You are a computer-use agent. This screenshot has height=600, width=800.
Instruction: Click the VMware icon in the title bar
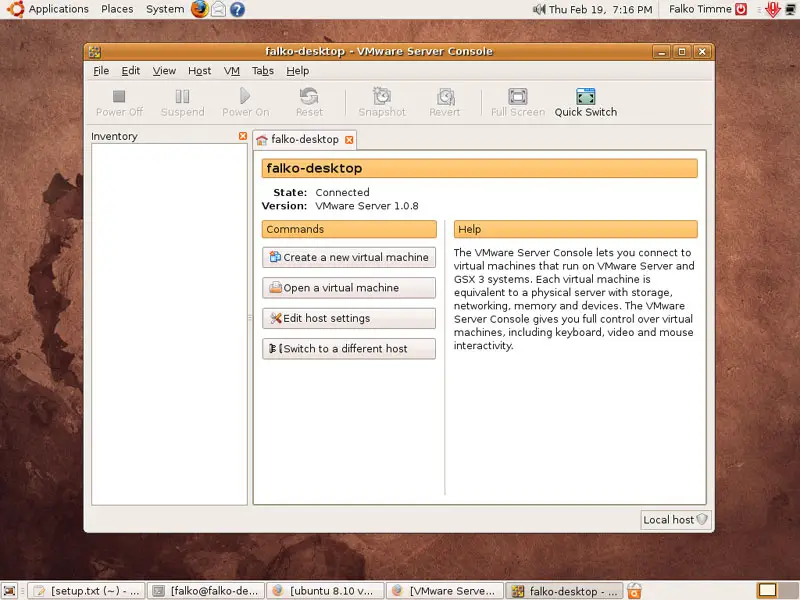(95, 52)
